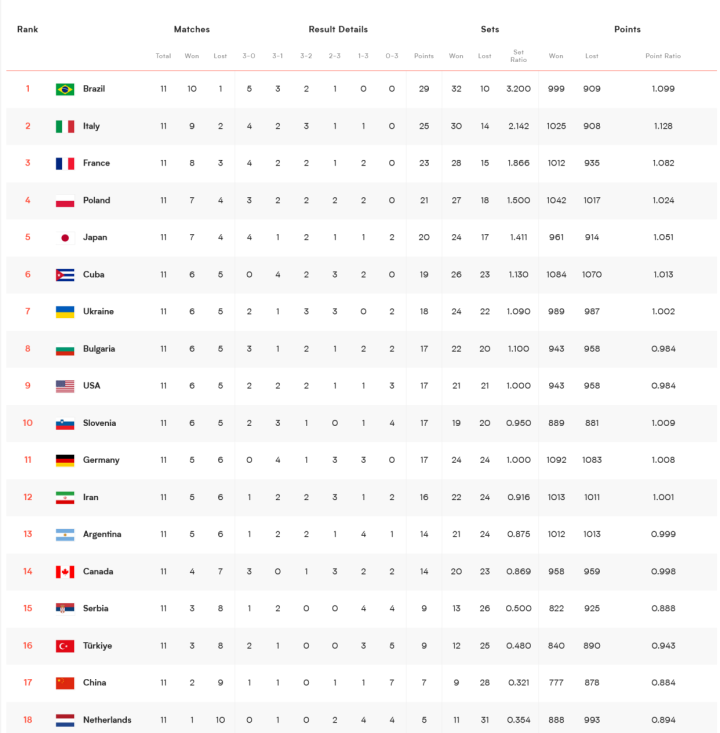720x733 pixels.
Task: Open the France team link
Action: (96, 163)
